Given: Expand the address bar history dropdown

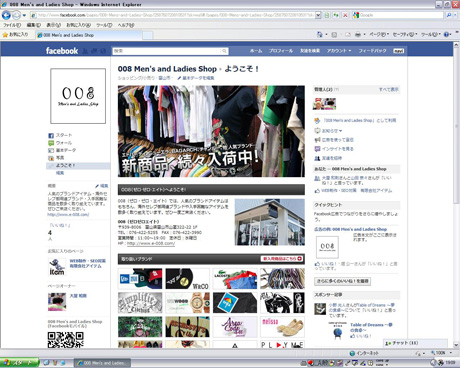Looking at the screenshot, I should tap(318, 15).
